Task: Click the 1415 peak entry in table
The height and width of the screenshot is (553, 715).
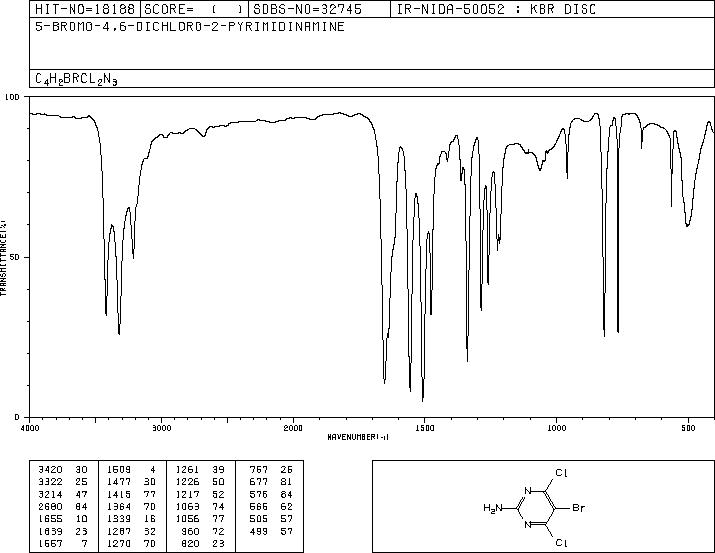Action: pos(131,494)
